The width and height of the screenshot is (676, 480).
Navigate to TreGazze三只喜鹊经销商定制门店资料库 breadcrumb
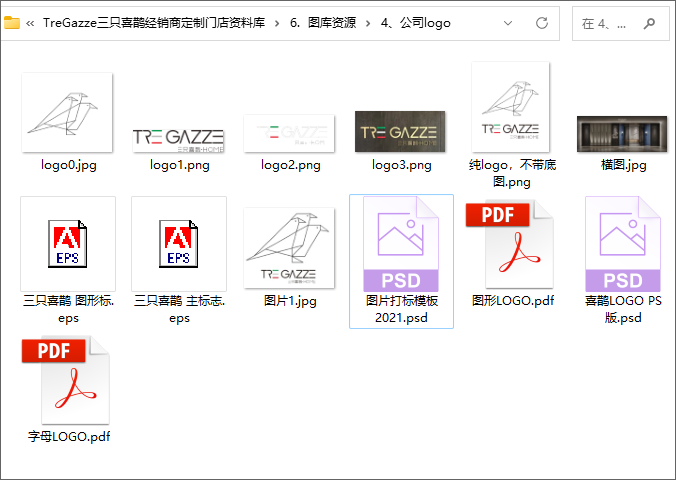(x=154, y=22)
